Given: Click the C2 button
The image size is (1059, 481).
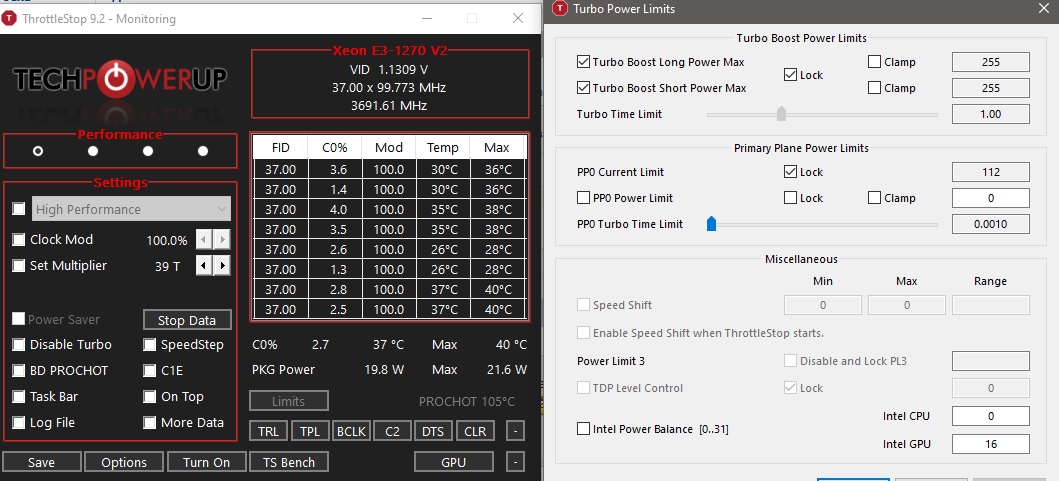Looking at the screenshot, I should tap(392, 431).
